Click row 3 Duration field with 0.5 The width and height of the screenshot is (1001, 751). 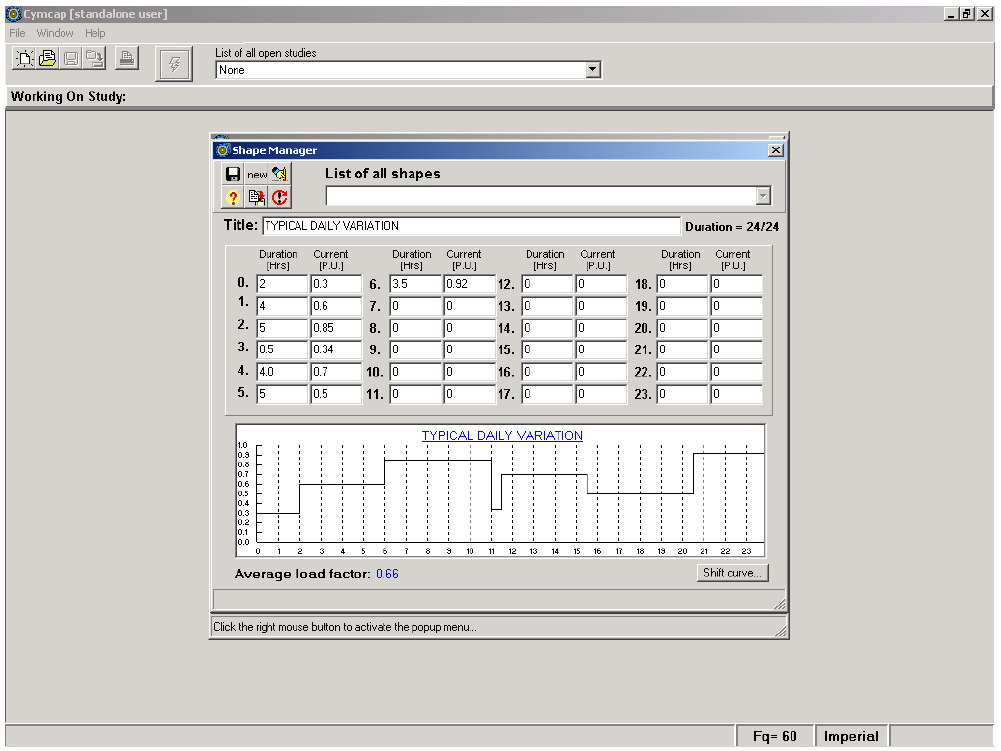coord(282,350)
